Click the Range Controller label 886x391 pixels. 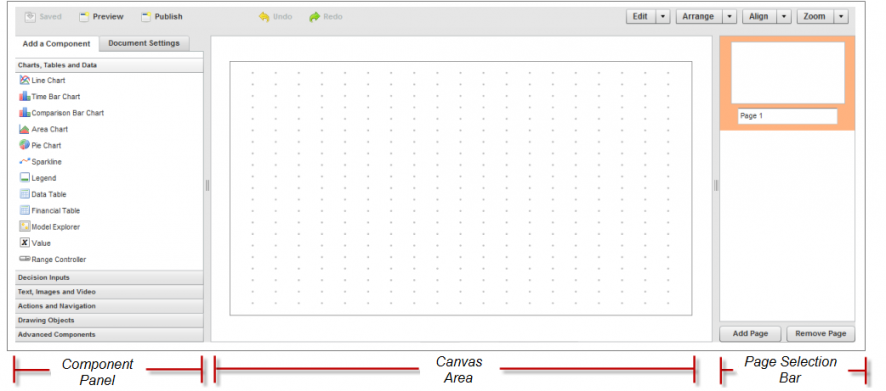[x=59, y=260]
